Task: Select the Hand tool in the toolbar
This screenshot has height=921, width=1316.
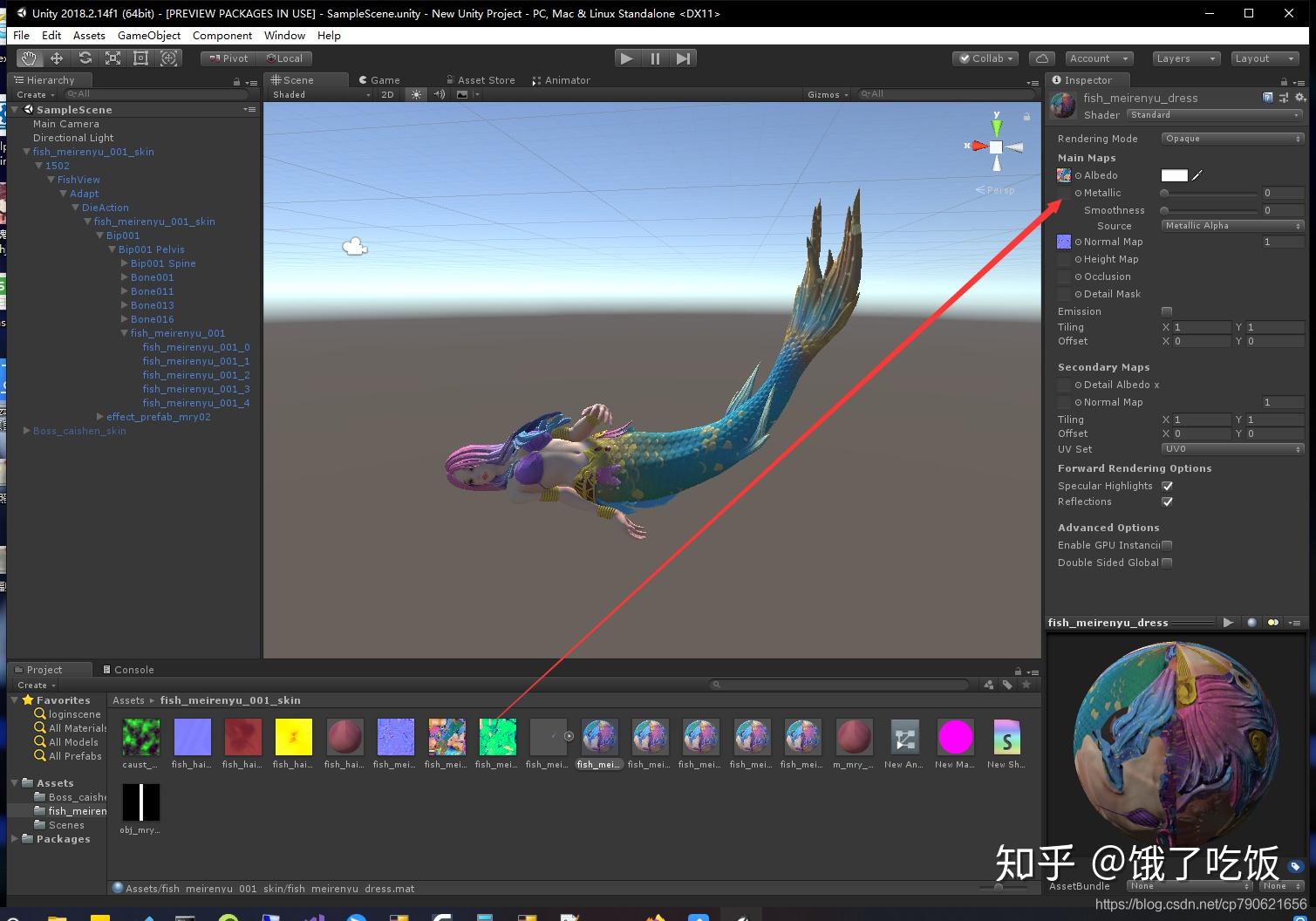Action: [29, 58]
